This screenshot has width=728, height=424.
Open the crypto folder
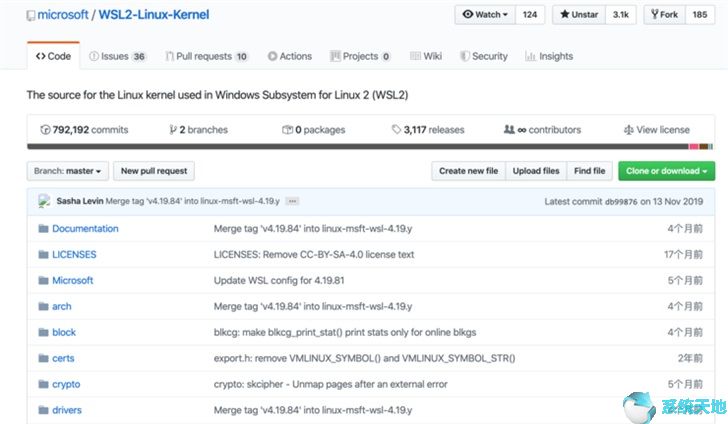[66, 385]
